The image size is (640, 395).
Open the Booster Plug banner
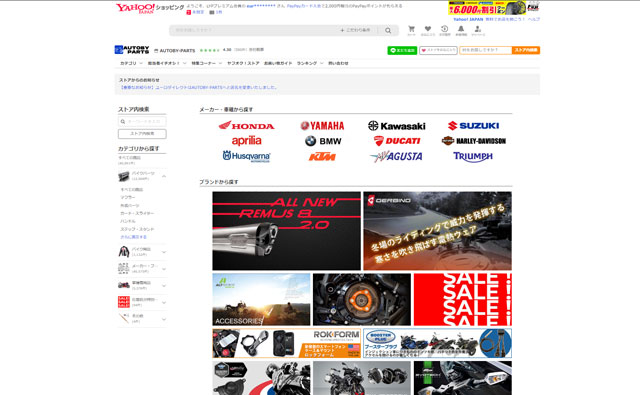[438, 343]
